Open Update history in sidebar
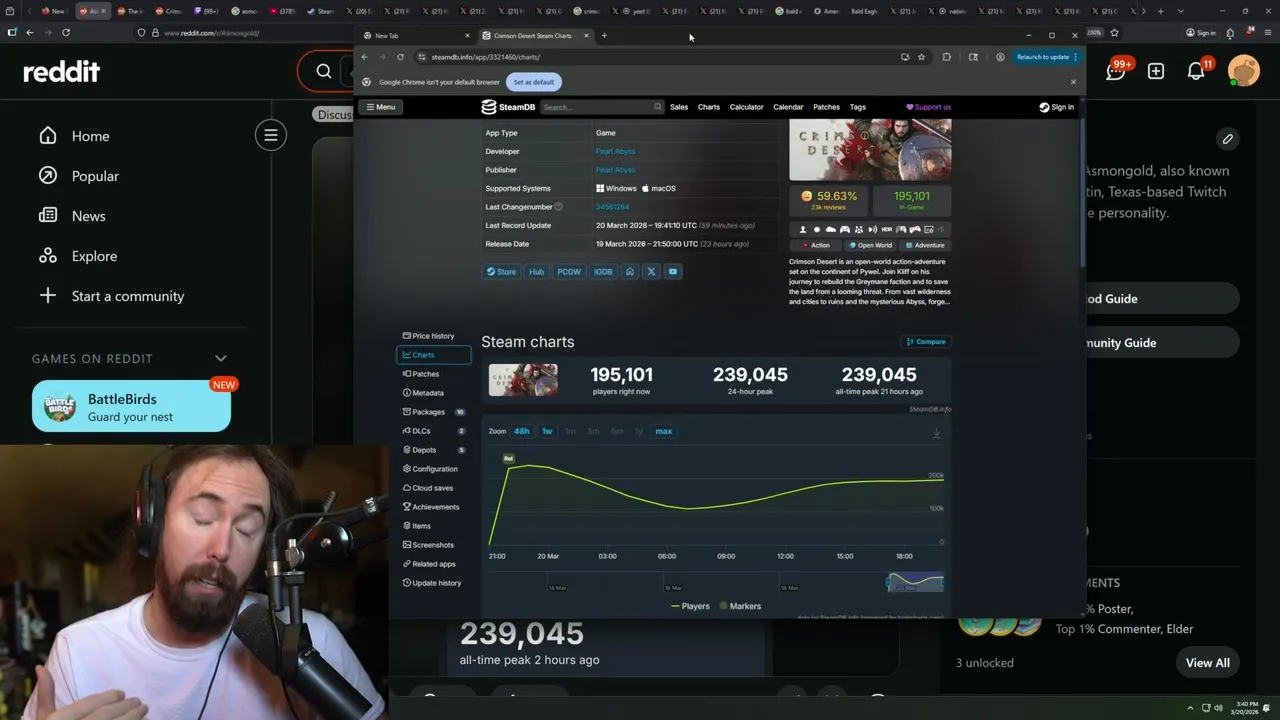Viewport: 1280px width, 720px height. click(x=433, y=583)
